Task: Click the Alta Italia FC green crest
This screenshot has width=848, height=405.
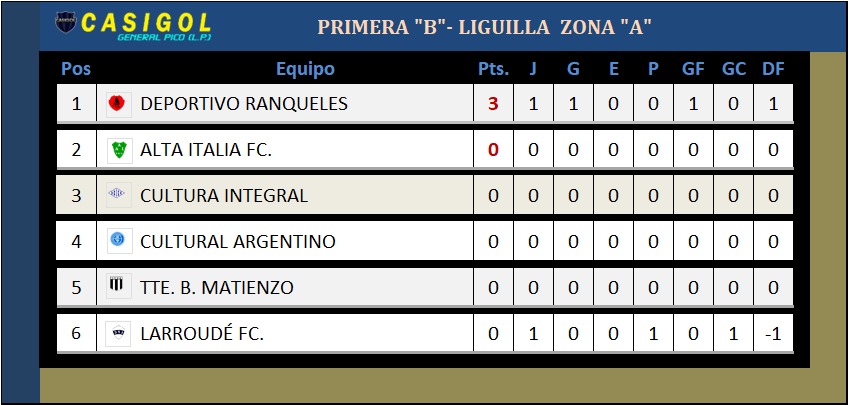Action: coord(119,149)
